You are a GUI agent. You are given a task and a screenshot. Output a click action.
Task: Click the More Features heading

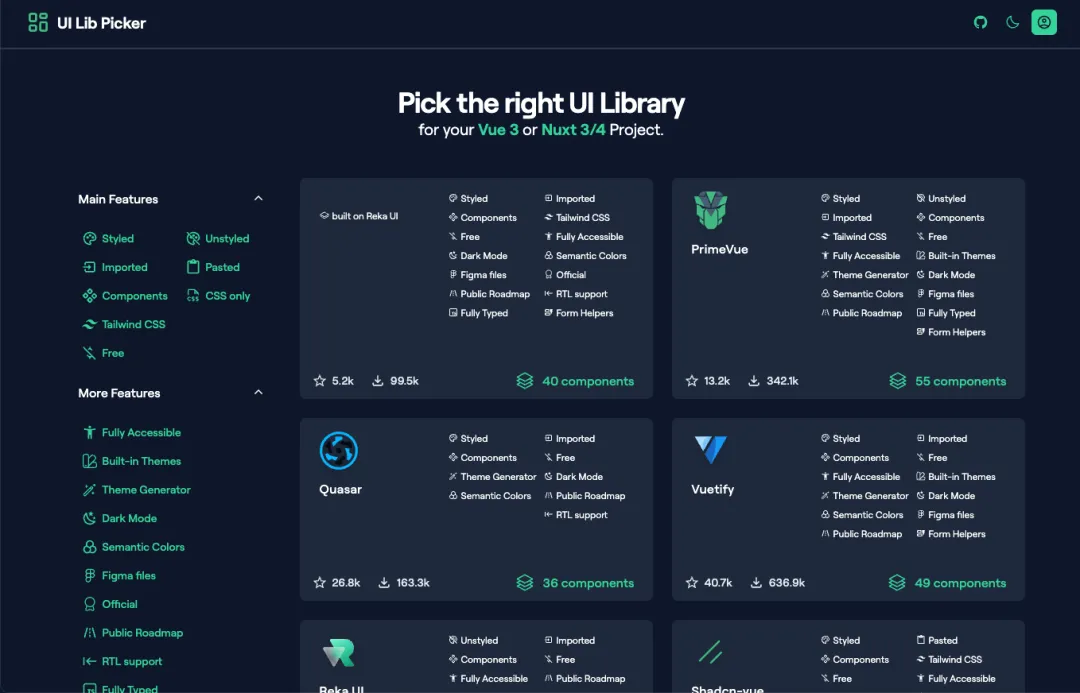click(119, 393)
